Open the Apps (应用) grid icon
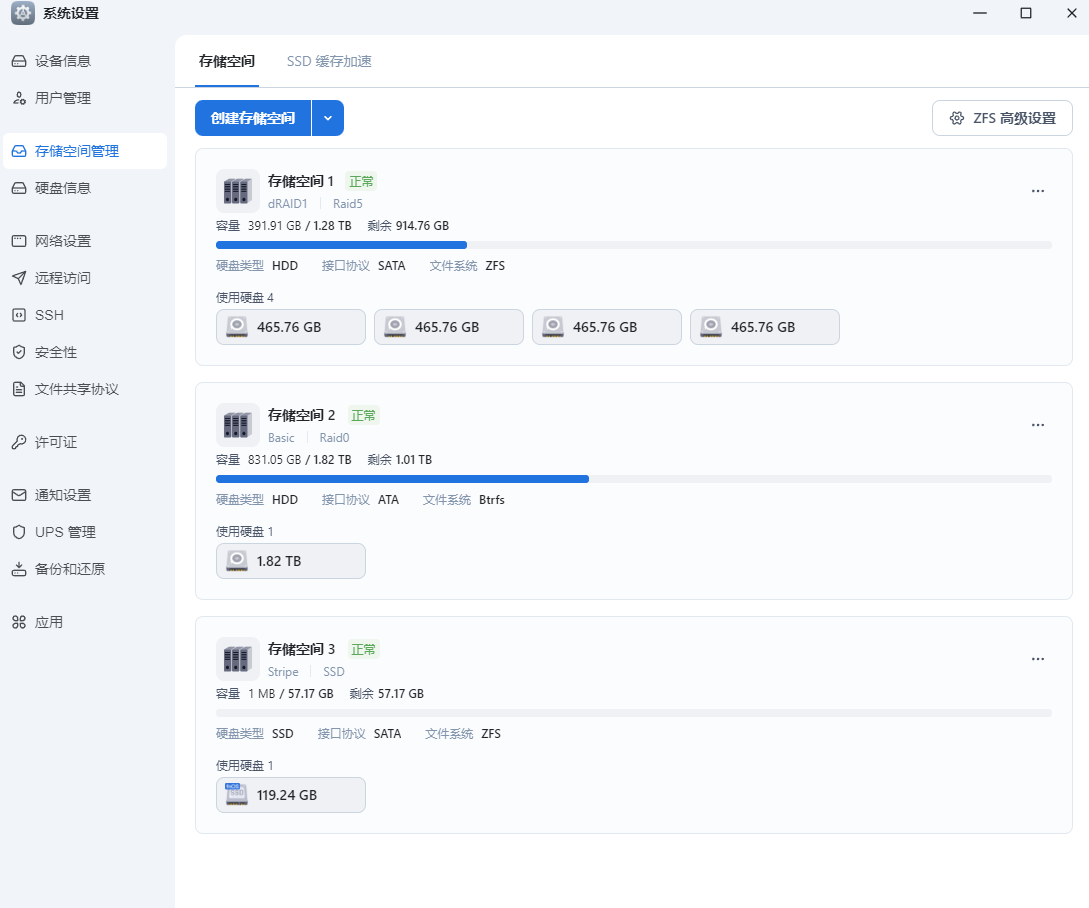Image resolution: width=1089 pixels, height=908 pixels. pyautogui.click(x=19, y=622)
